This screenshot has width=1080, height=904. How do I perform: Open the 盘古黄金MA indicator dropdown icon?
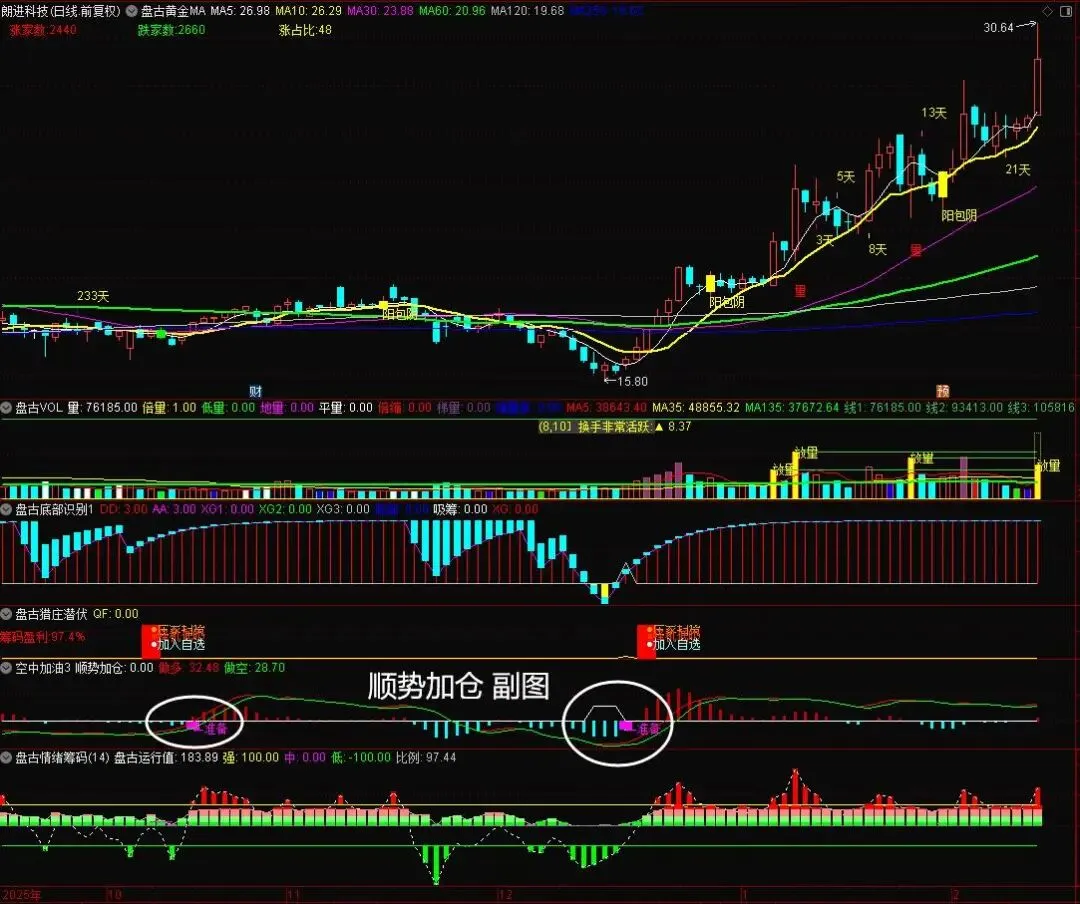pos(131,11)
